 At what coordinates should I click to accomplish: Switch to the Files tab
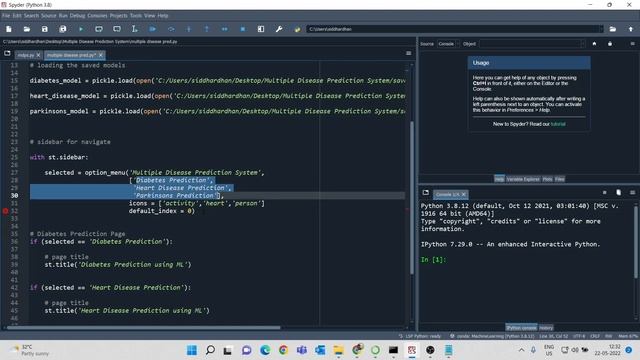click(560, 179)
